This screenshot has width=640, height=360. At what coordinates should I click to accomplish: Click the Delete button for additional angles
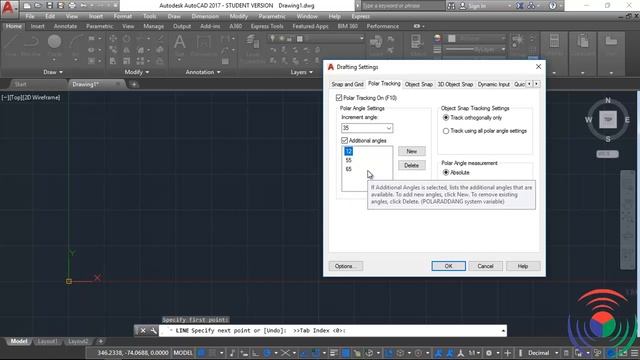[411, 165]
